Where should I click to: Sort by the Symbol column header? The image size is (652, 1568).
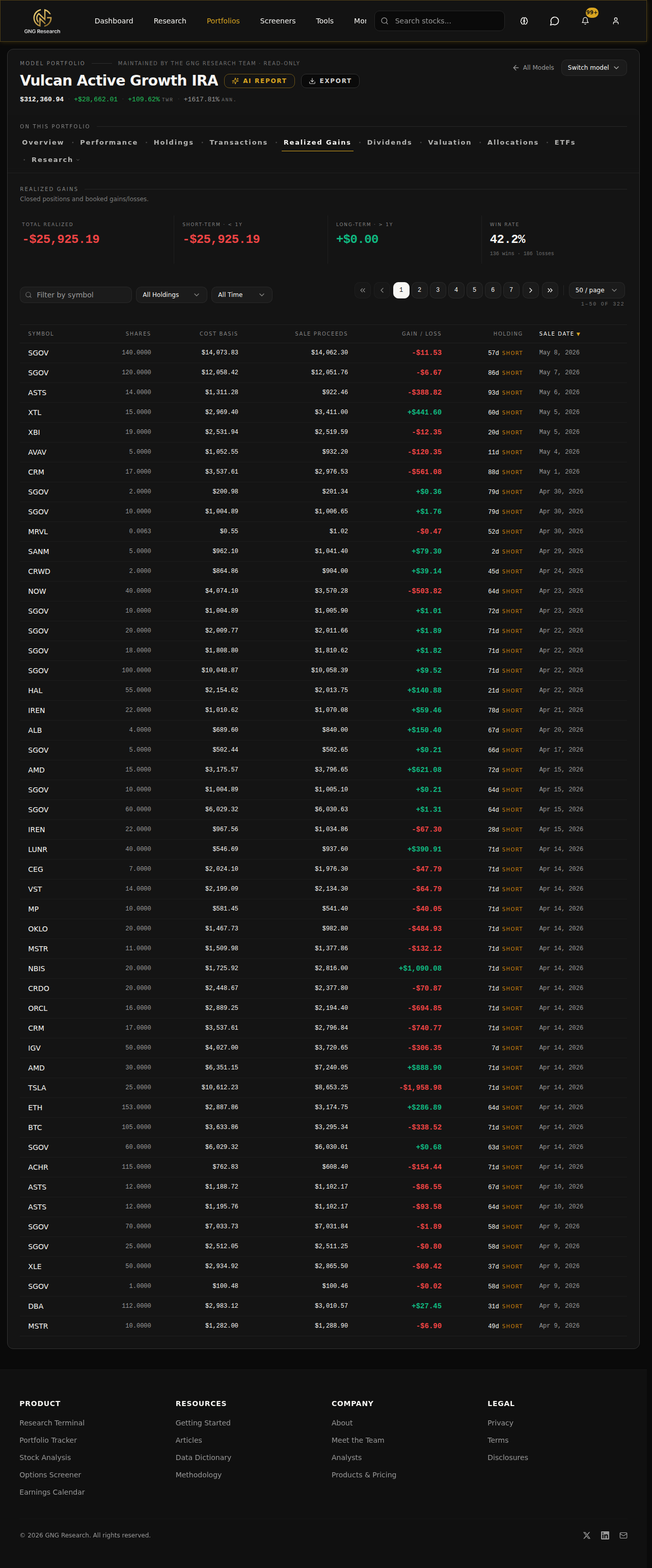pyautogui.click(x=41, y=334)
